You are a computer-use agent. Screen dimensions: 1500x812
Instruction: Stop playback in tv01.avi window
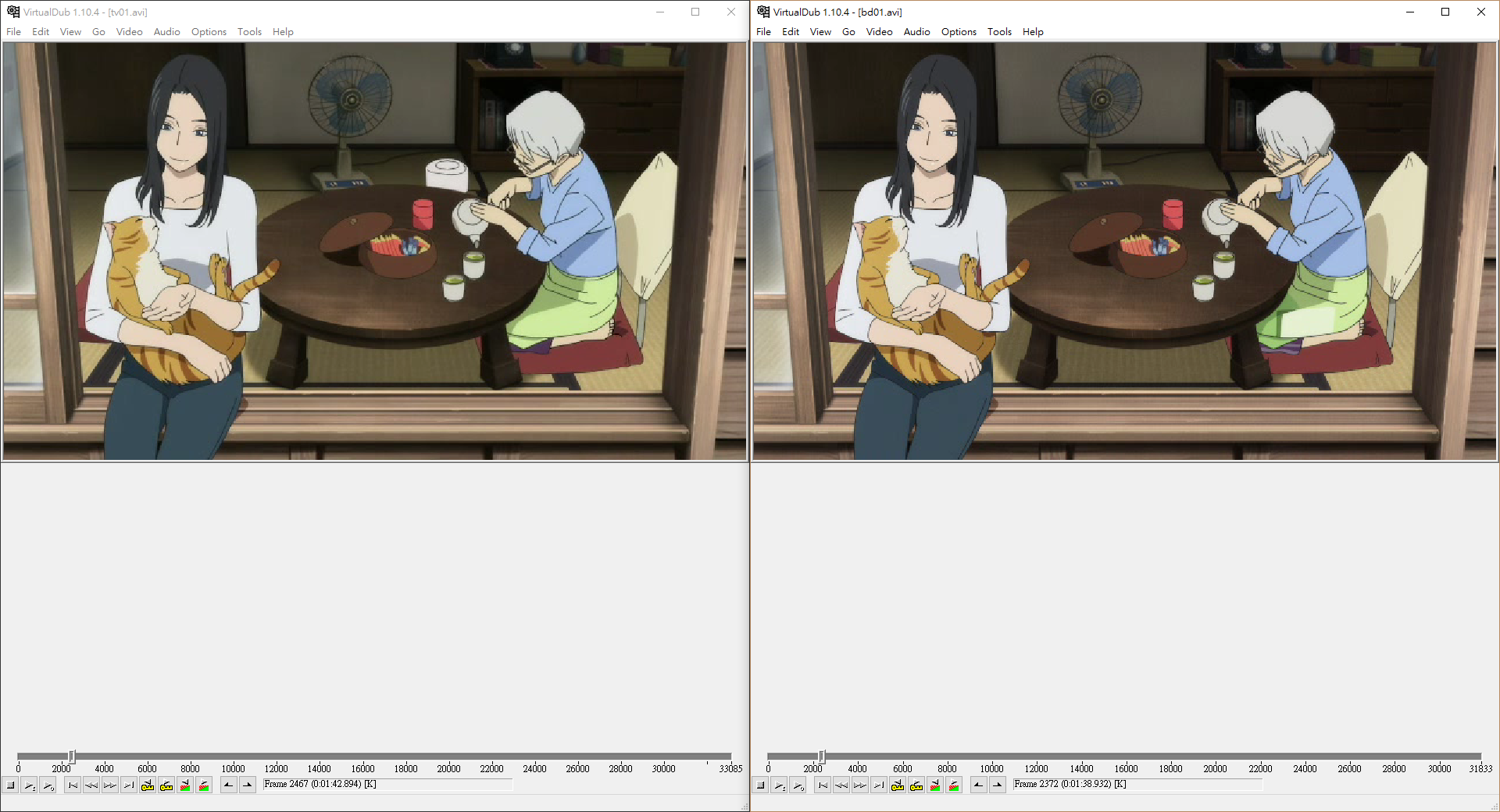click(x=11, y=785)
